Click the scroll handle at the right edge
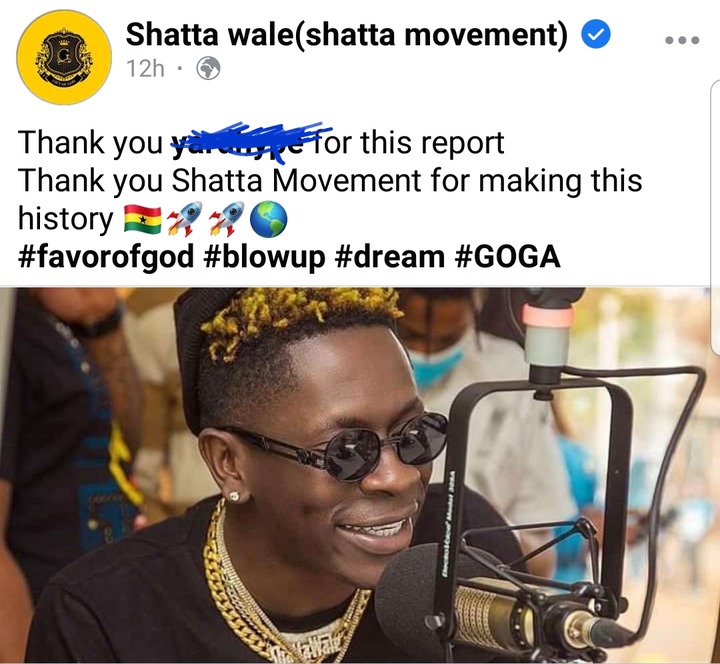 [715, 217]
